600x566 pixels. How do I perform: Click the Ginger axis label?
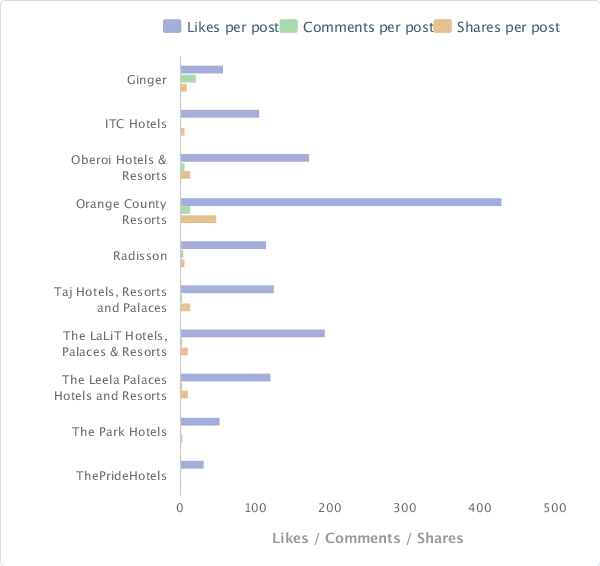tap(147, 80)
